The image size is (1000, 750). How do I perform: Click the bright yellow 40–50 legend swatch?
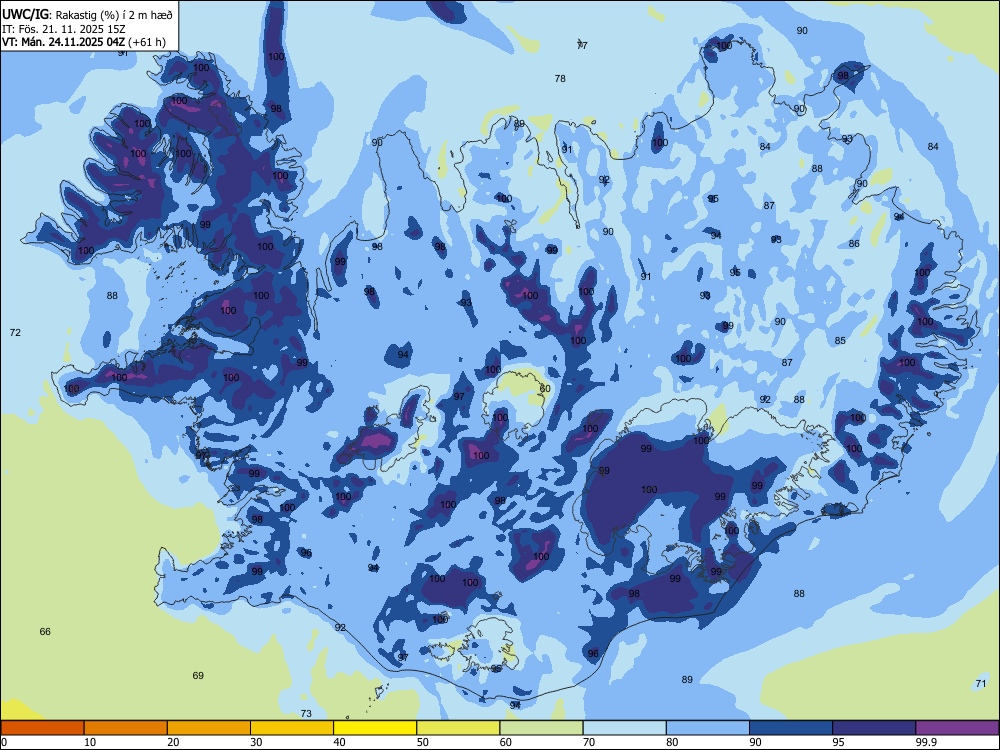pyautogui.click(x=375, y=728)
